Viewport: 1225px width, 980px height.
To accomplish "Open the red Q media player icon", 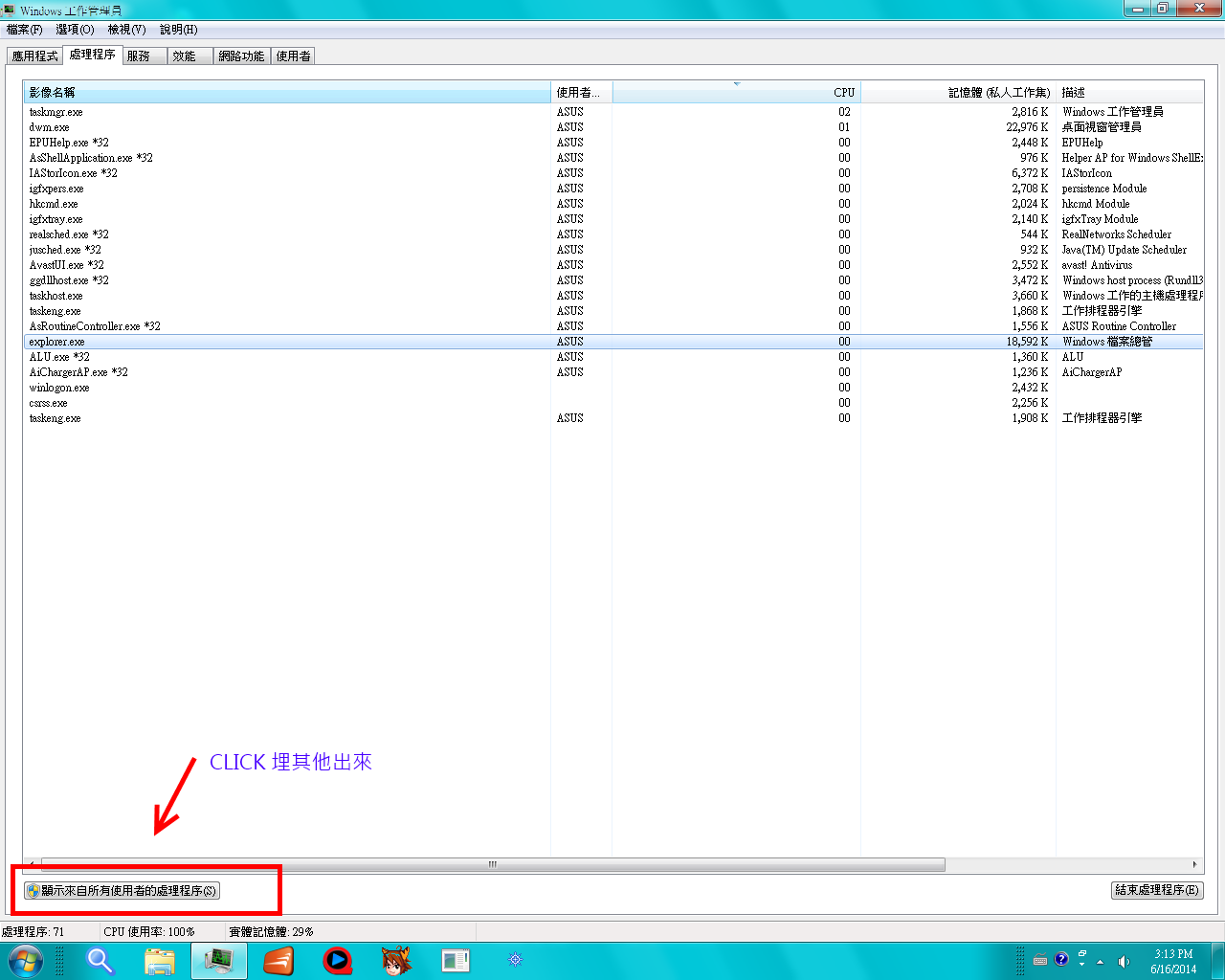I will pyautogui.click(x=337, y=960).
